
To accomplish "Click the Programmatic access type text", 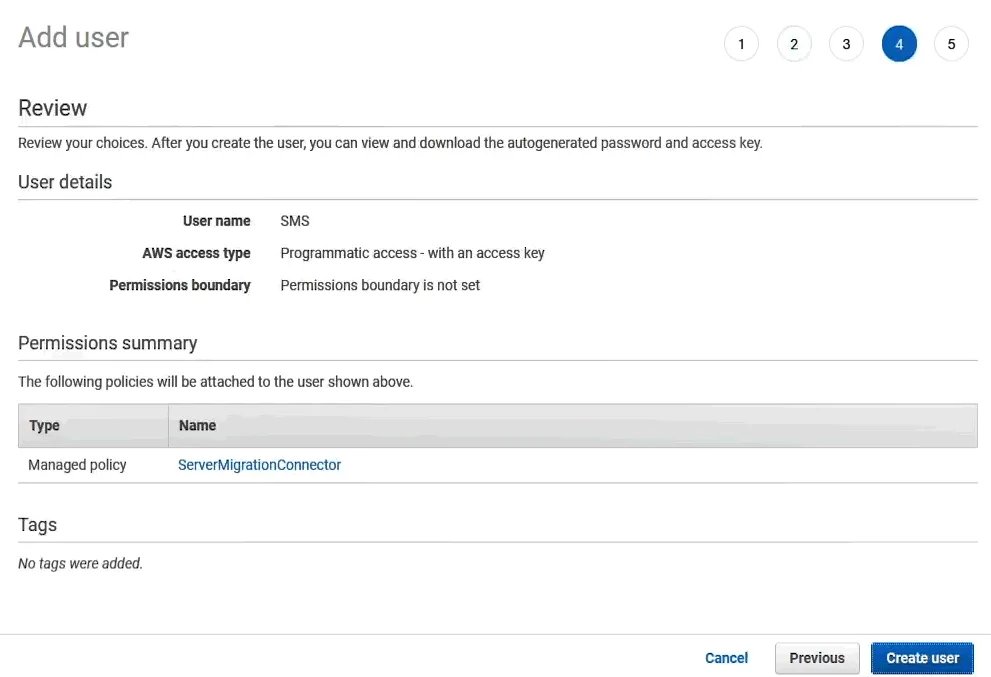I will (412, 253).
